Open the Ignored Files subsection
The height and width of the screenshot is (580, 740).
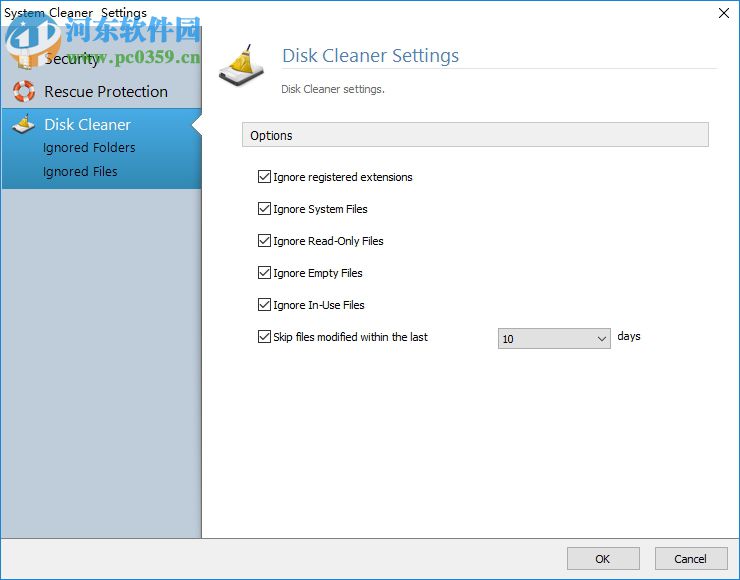pos(80,171)
